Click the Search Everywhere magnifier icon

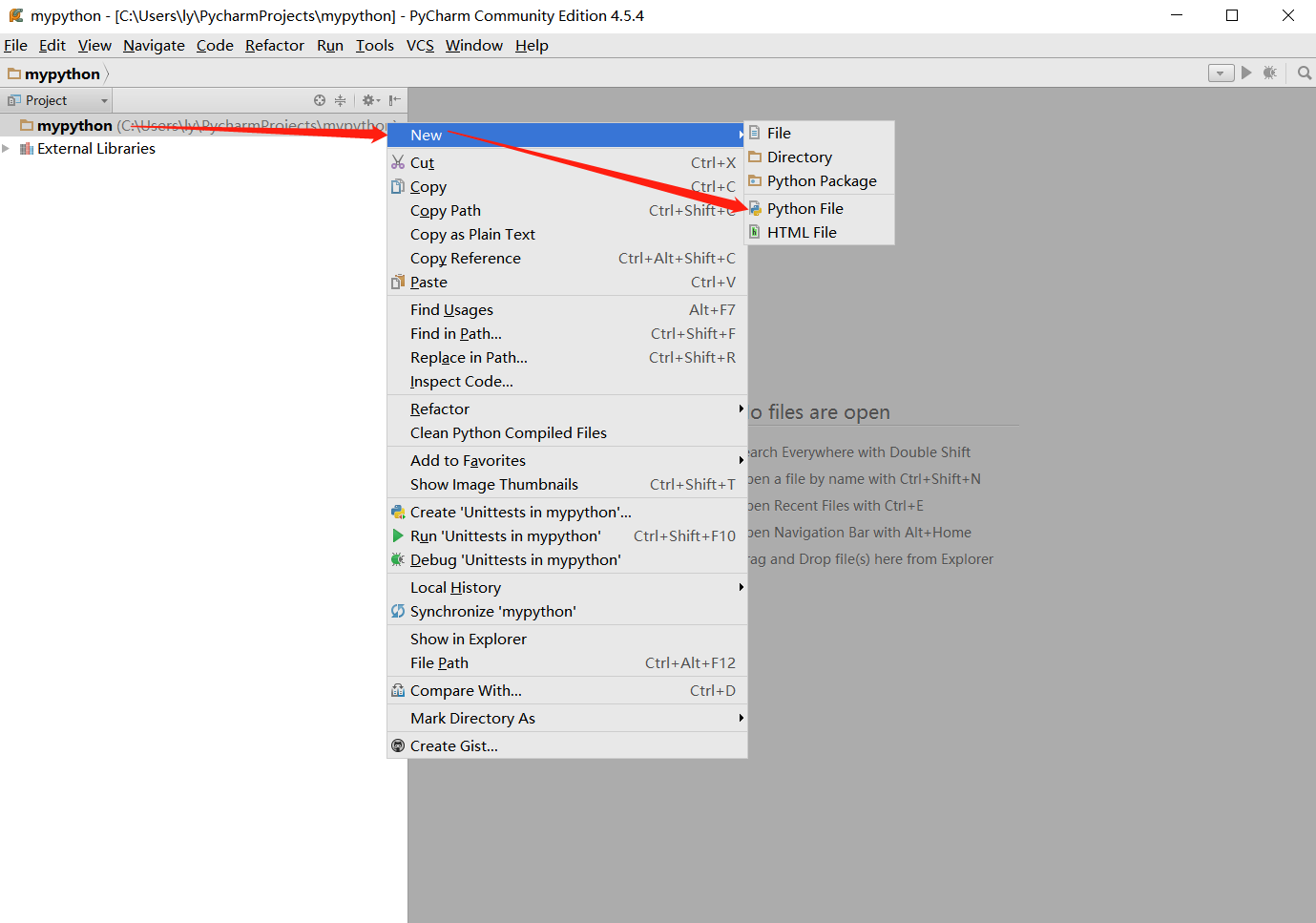point(1305,73)
